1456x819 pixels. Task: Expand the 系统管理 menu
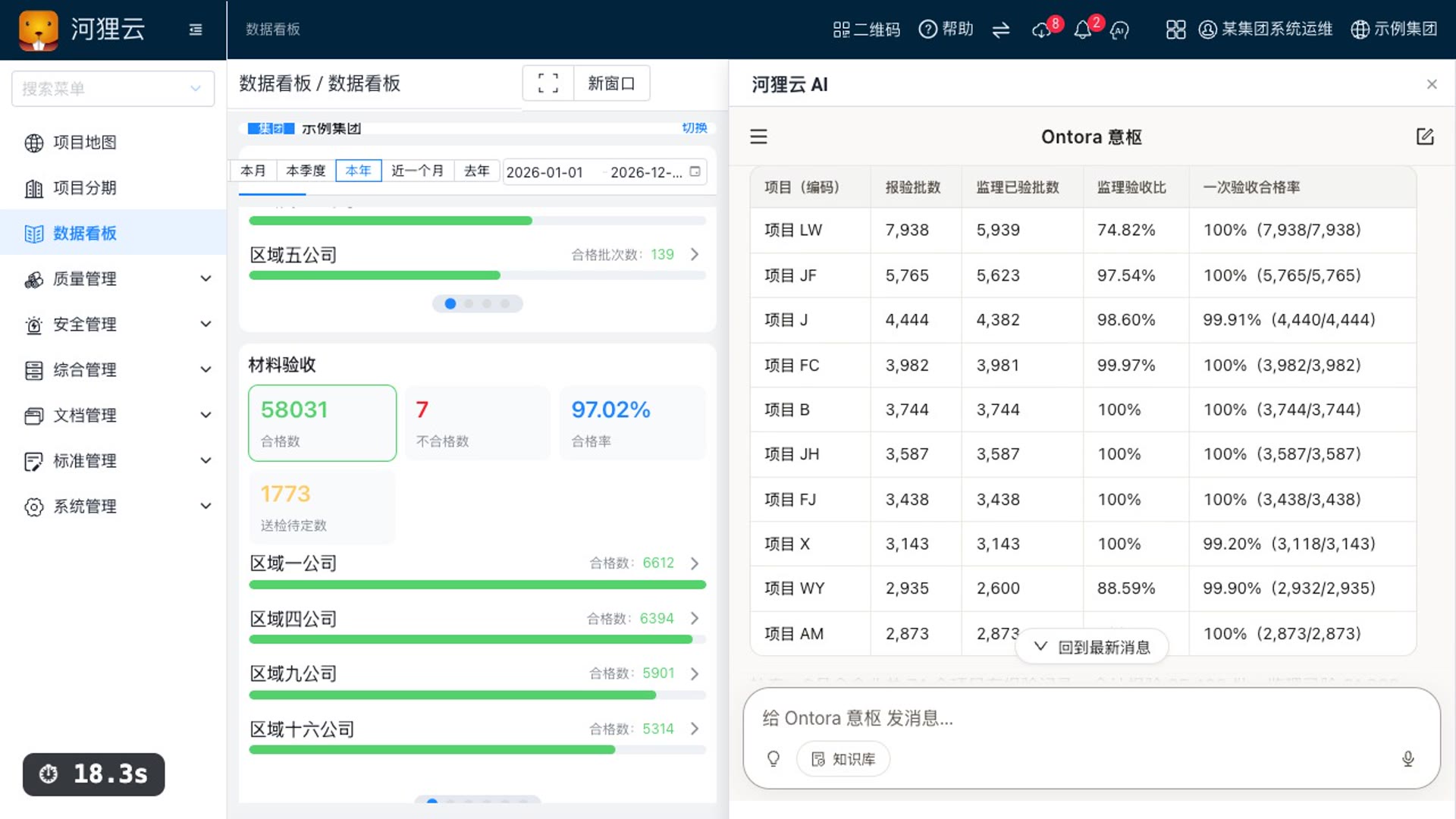click(x=114, y=507)
